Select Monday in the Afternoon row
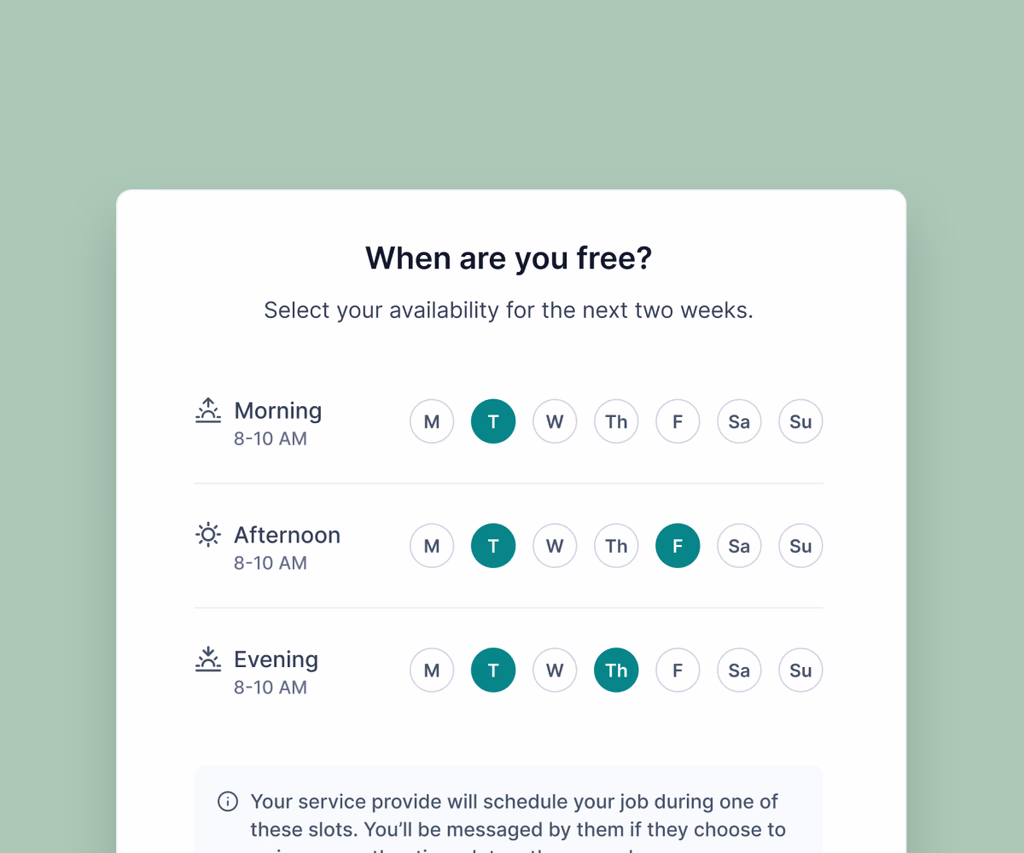The image size is (1024, 853). tap(432, 546)
